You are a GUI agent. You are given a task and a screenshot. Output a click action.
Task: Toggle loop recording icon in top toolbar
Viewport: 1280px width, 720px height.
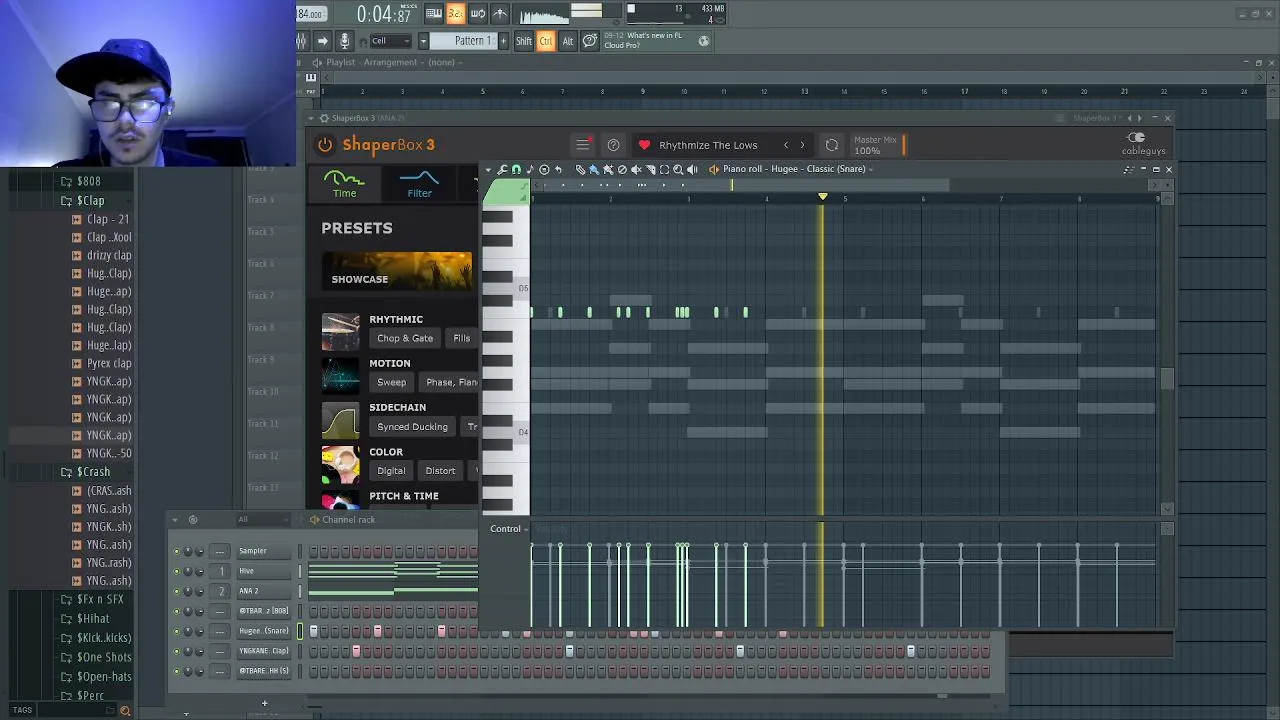[x=478, y=13]
